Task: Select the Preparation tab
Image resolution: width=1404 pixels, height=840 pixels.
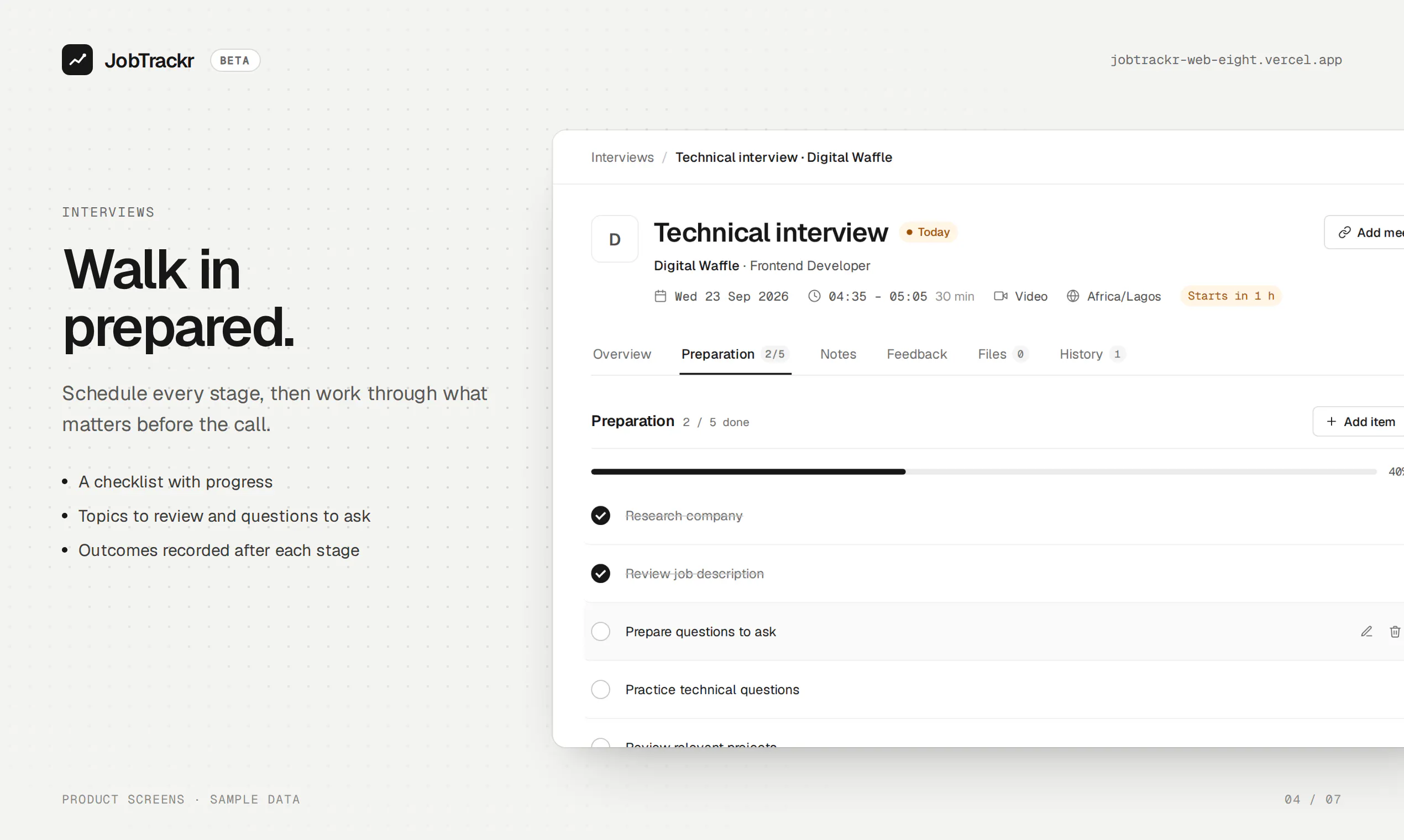Action: pos(735,354)
